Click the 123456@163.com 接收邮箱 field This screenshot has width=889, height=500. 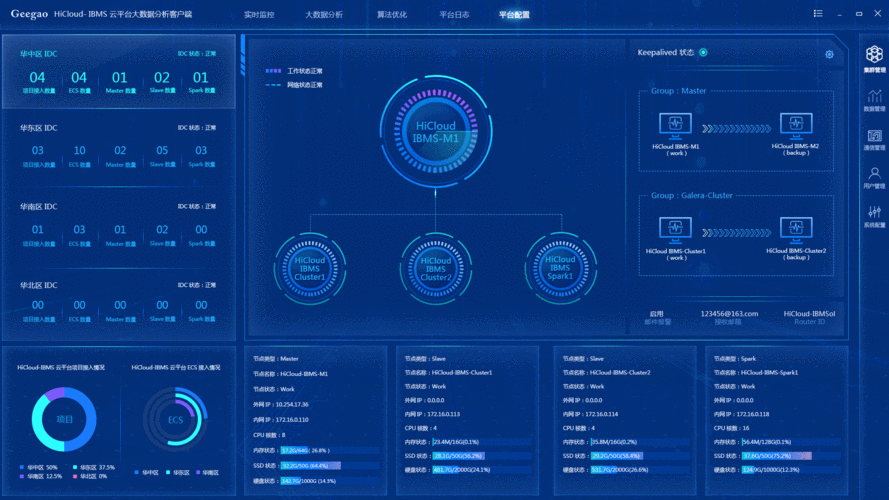tap(729, 317)
